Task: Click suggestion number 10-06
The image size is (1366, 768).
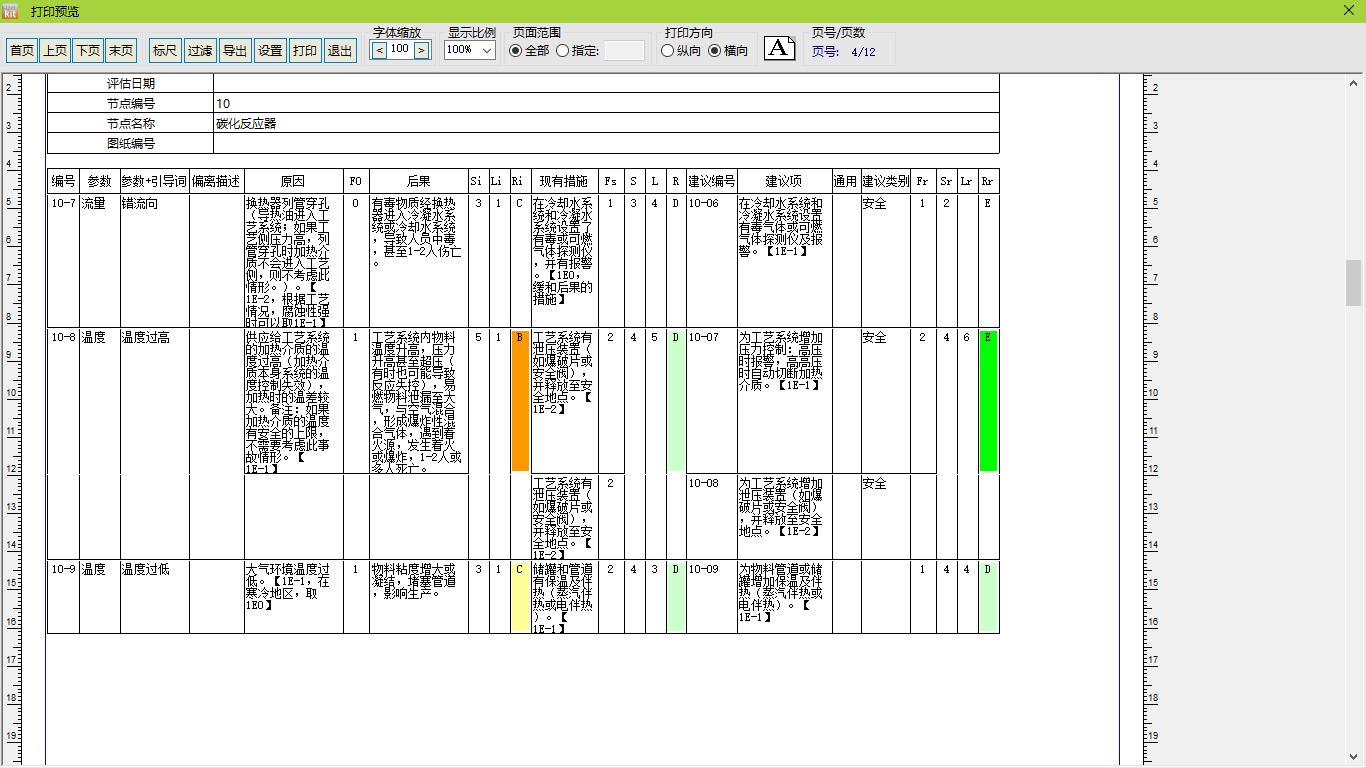Action: tap(703, 204)
